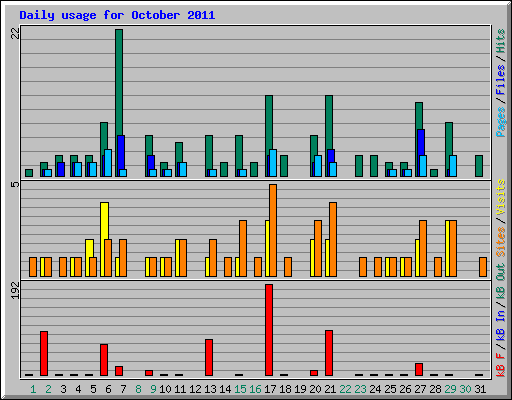
Task: Click the 'Hits' legend label
Action: [x=500, y=41]
